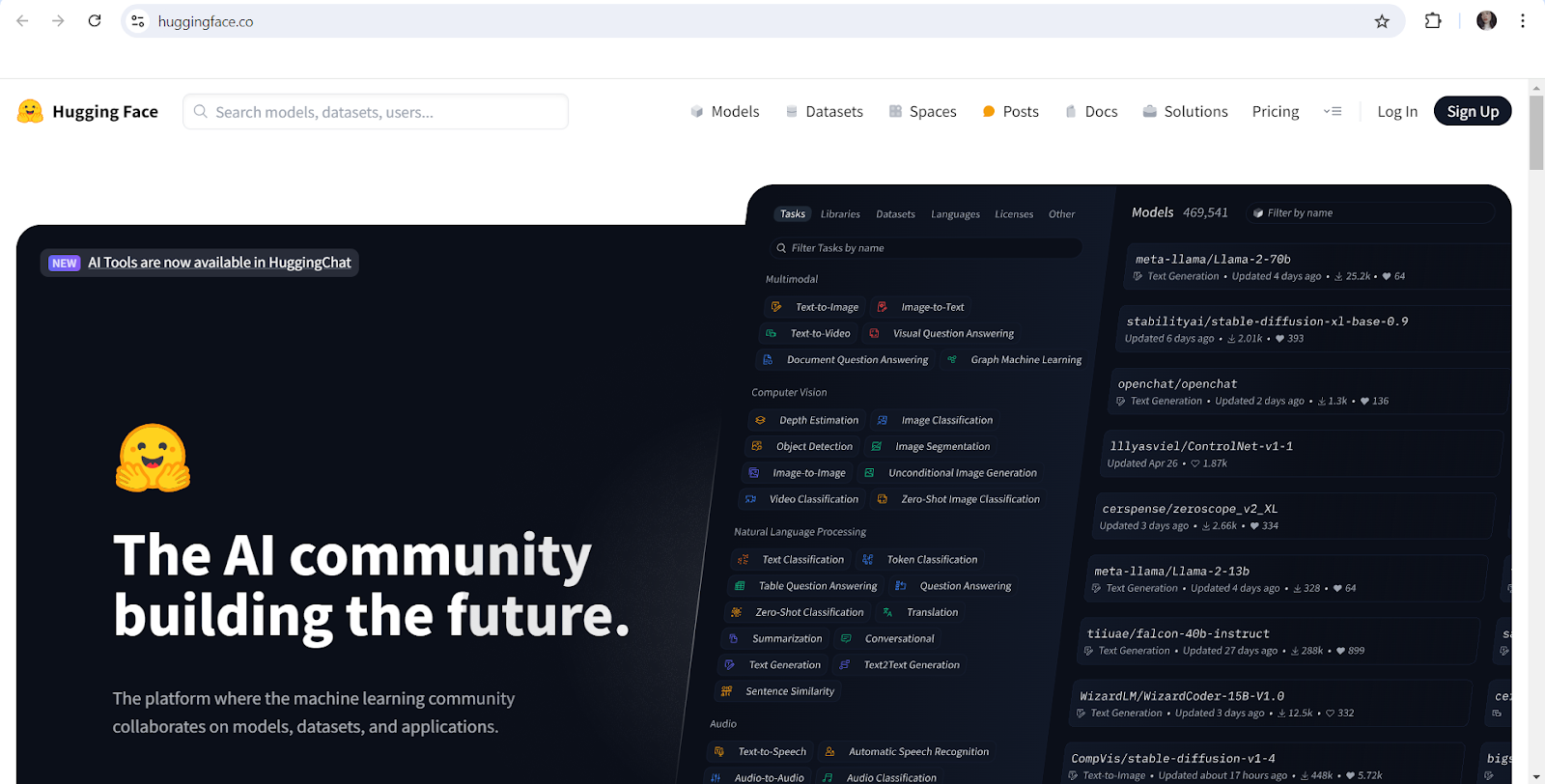Click the Token Classification tag icon
The width and height of the screenshot is (1545, 784).
(x=867, y=560)
